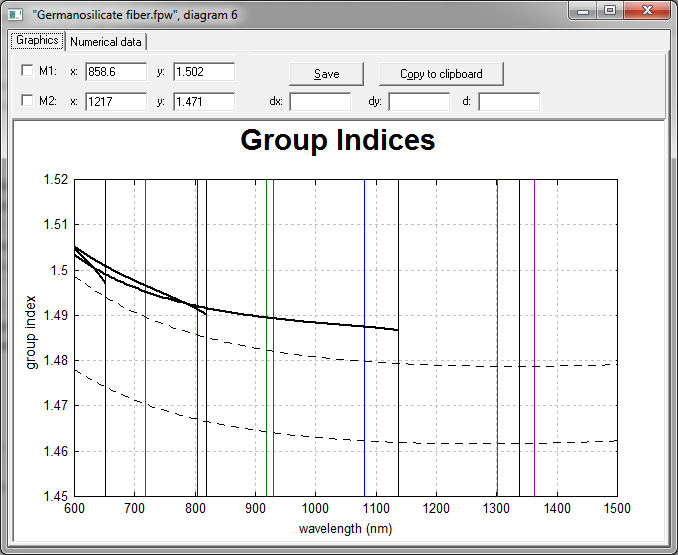Click the window title text
678x555 pixels.
pyautogui.click(x=135, y=15)
